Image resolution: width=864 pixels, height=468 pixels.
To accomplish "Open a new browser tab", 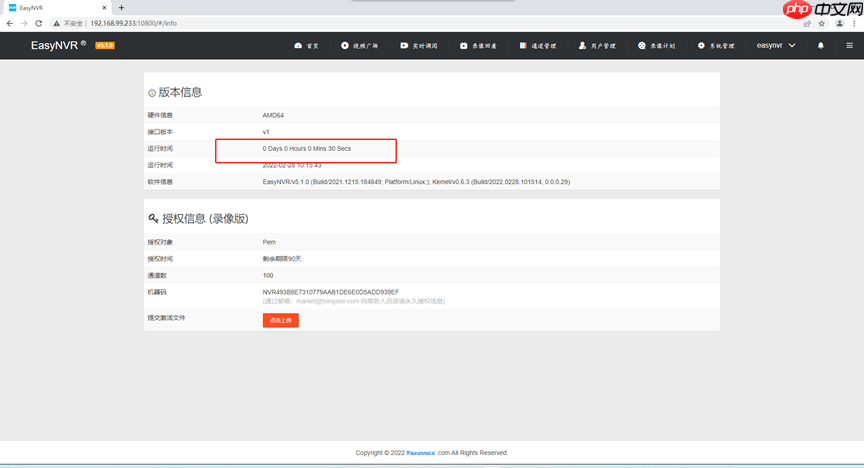I will point(121,8).
